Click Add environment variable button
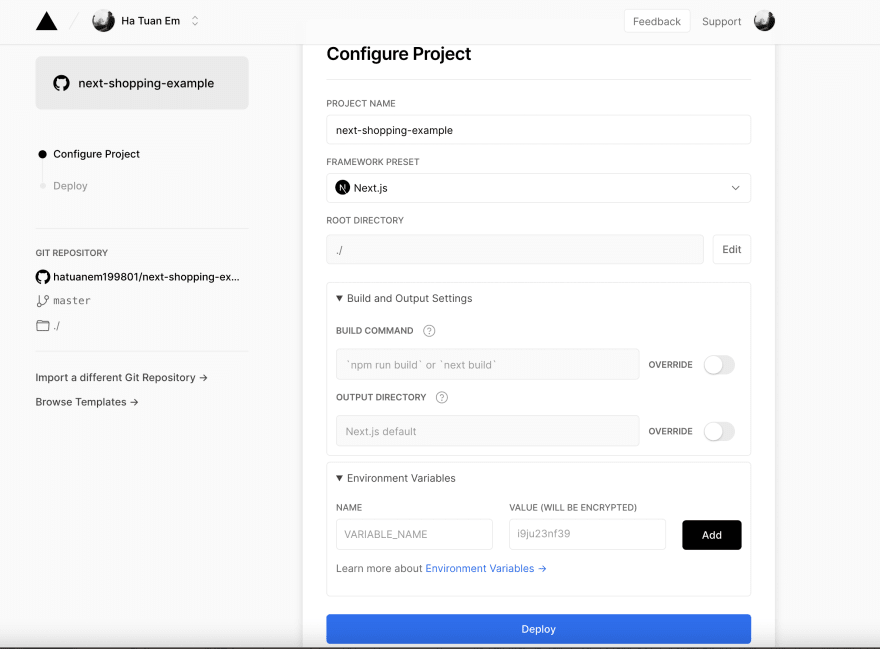The width and height of the screenshot is (880, 649). click(712, 535)
